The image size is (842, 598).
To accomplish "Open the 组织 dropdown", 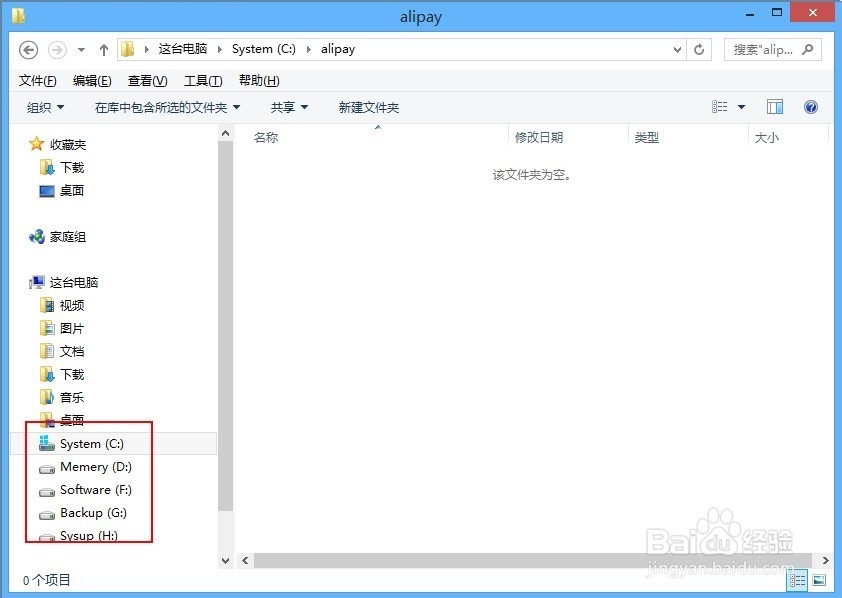I will pos(46,107).
